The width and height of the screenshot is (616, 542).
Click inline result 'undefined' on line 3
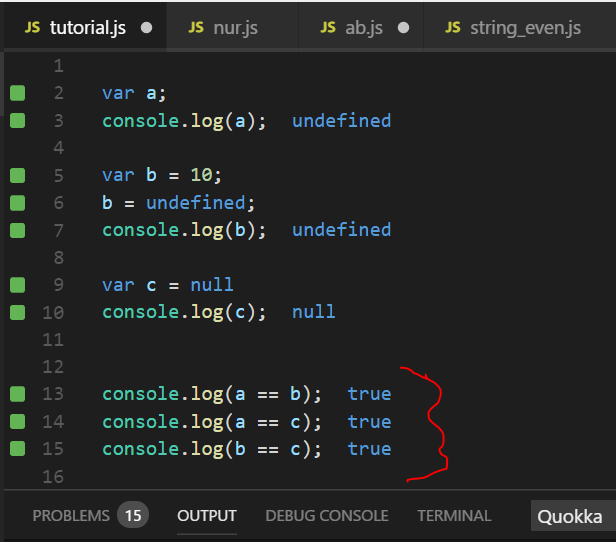[341, 121]
